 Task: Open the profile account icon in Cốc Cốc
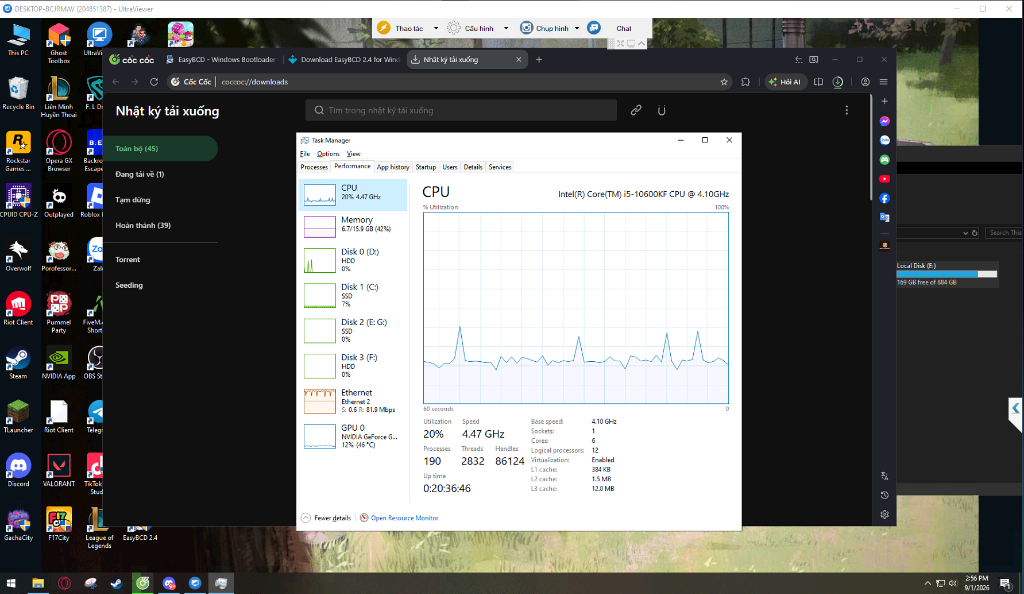tap(865, 82)
